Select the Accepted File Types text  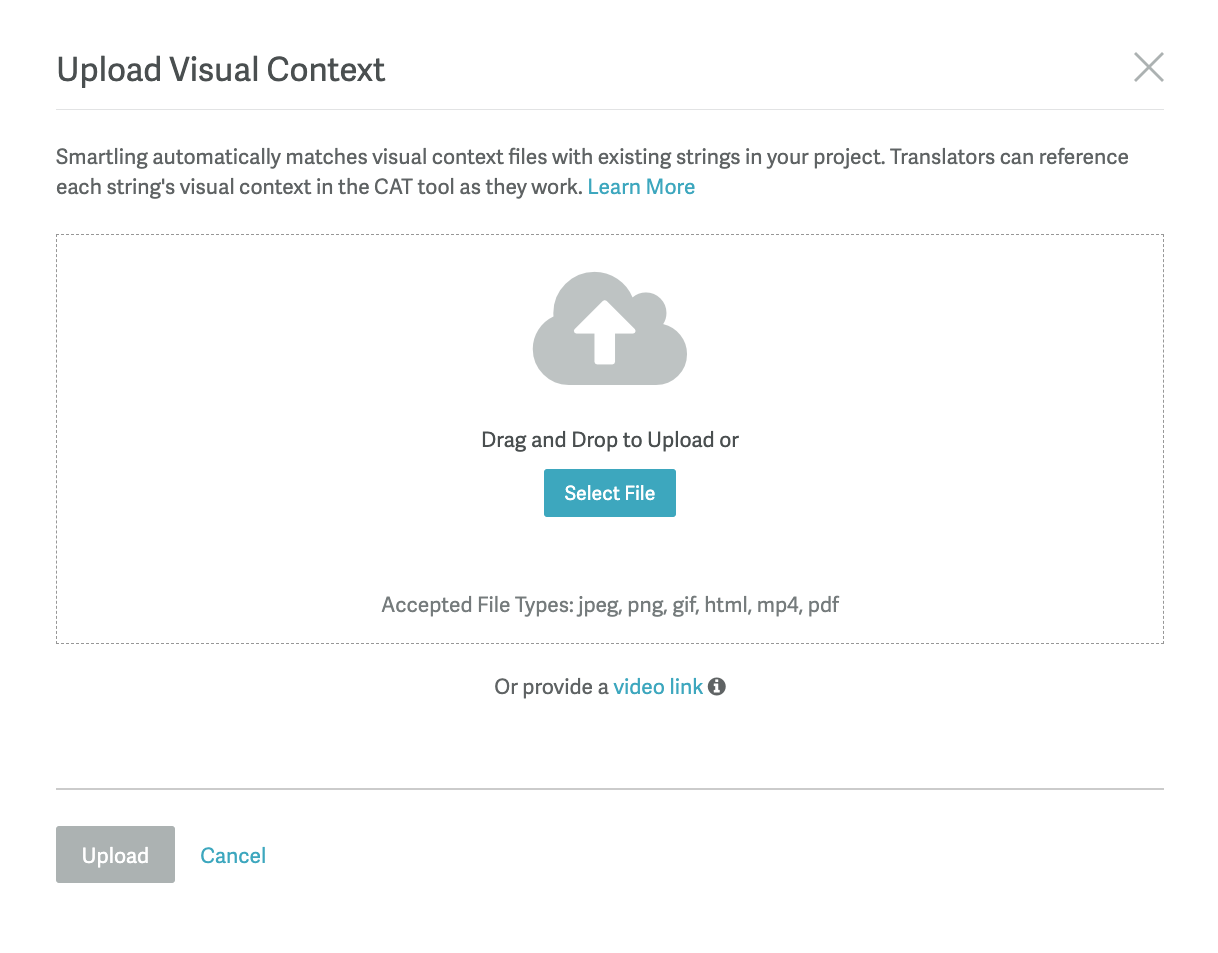coord(610,605)
